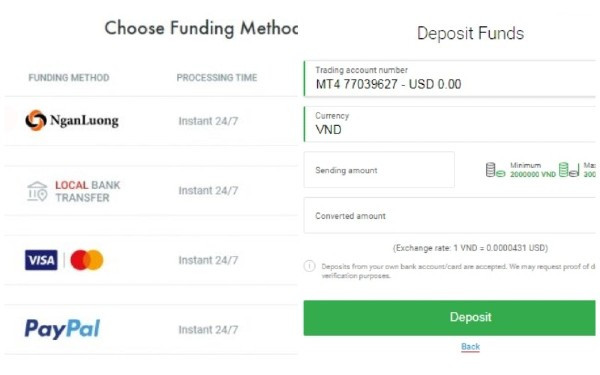The height and width of the screenshot is (375, 600).
Task: Select the Local Bank Transfer label
Action: tap(88, 191)
